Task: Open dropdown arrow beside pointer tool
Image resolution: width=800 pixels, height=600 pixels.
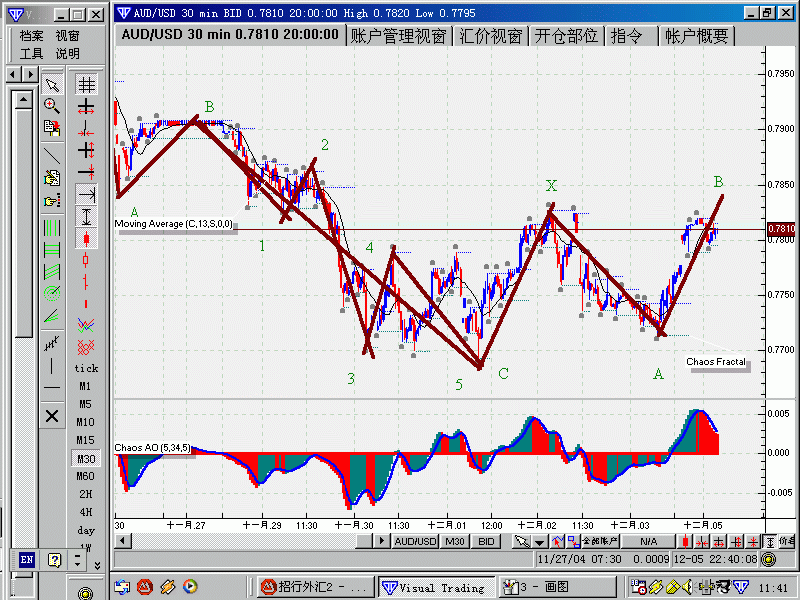Action: tap(539, 542)
